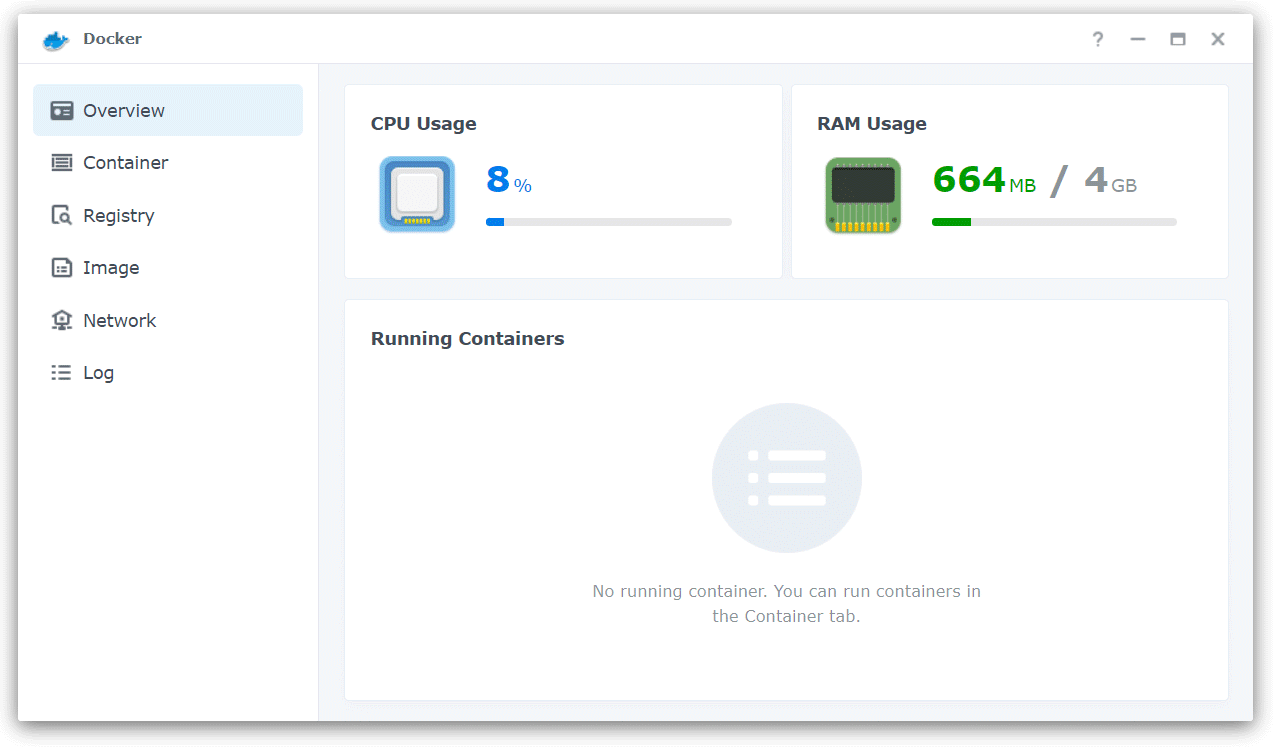
Task: Click the empty list placeholder icon
Action: tap(787, 478)
